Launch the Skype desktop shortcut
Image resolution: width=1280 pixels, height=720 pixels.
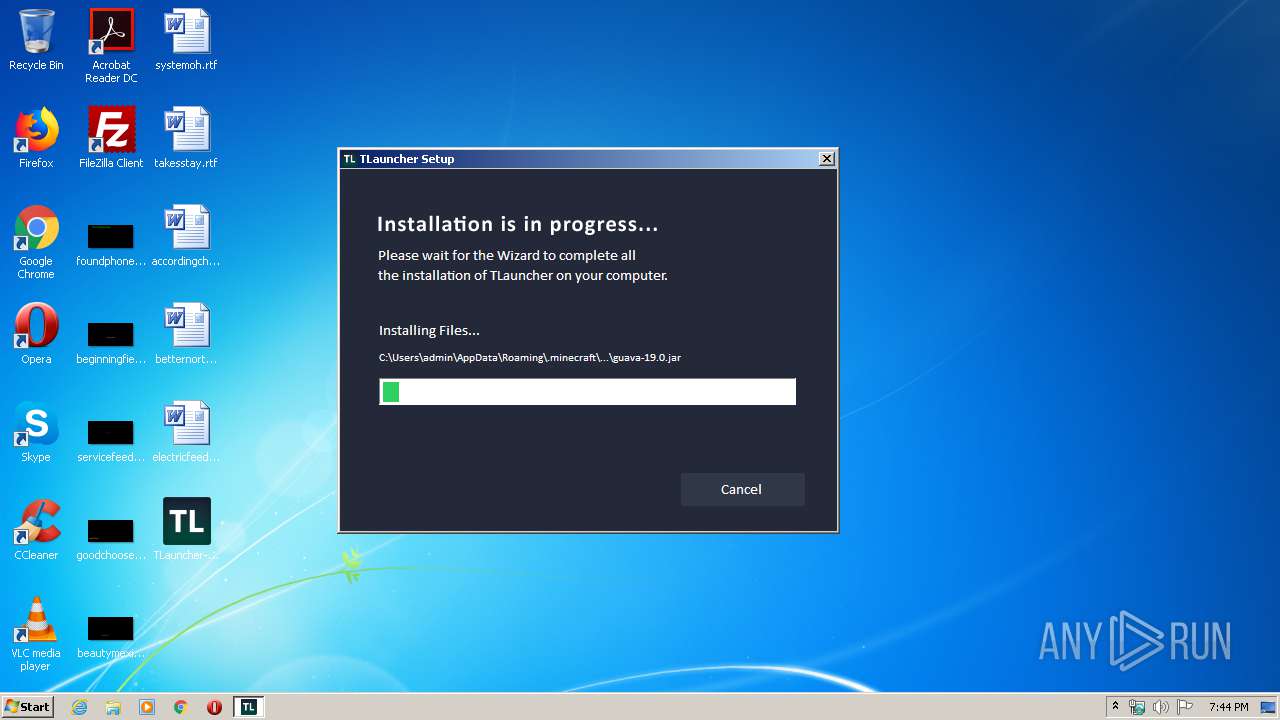click(x=36, y=432)
